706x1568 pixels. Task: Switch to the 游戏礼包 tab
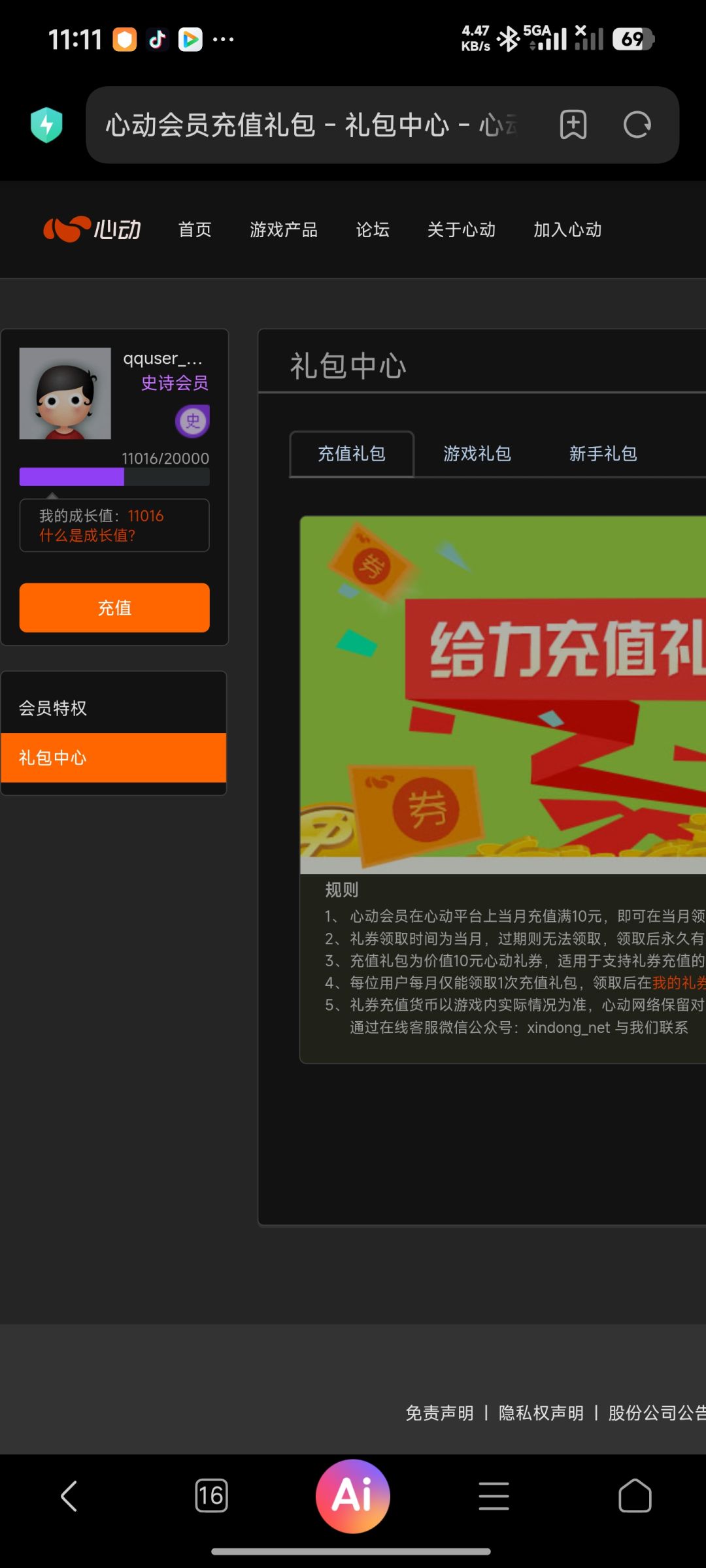(x=477, y=454)
